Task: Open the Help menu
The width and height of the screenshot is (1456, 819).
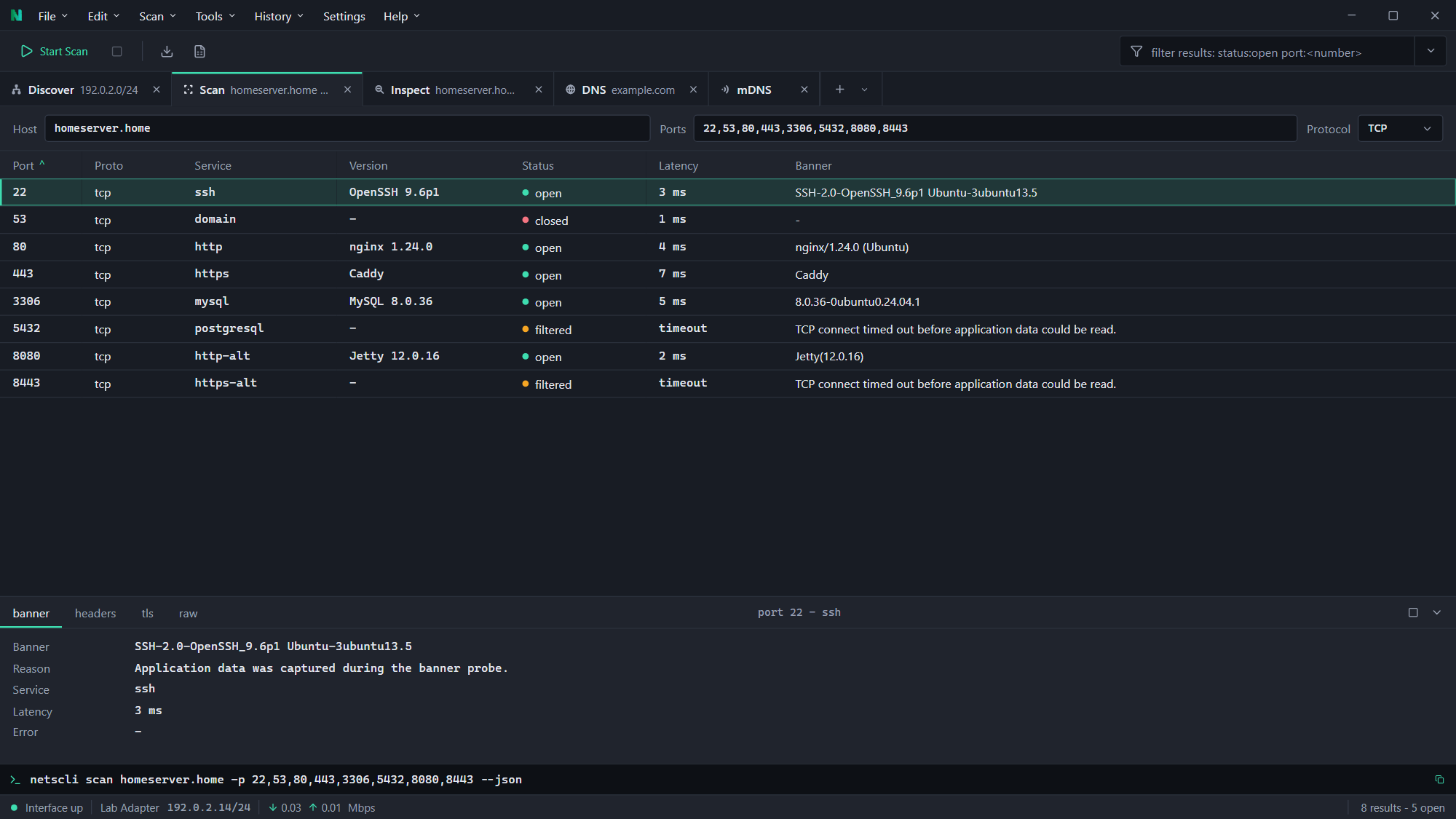Action: 401,16
